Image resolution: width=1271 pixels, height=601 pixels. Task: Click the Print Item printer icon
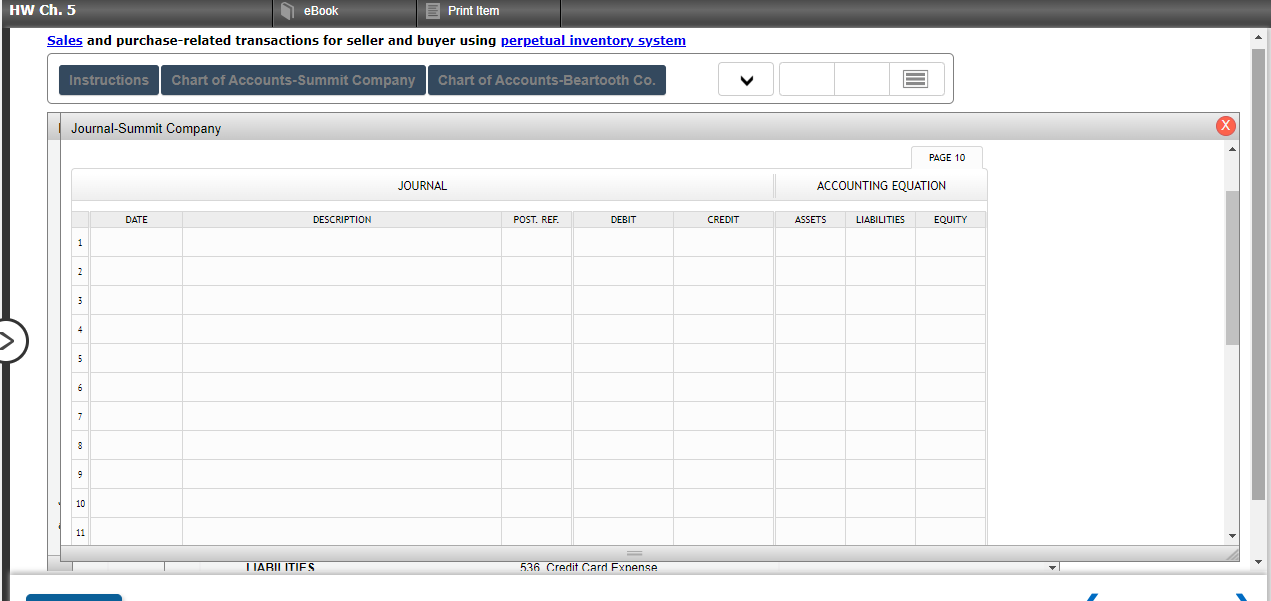[x=431, y=12]
